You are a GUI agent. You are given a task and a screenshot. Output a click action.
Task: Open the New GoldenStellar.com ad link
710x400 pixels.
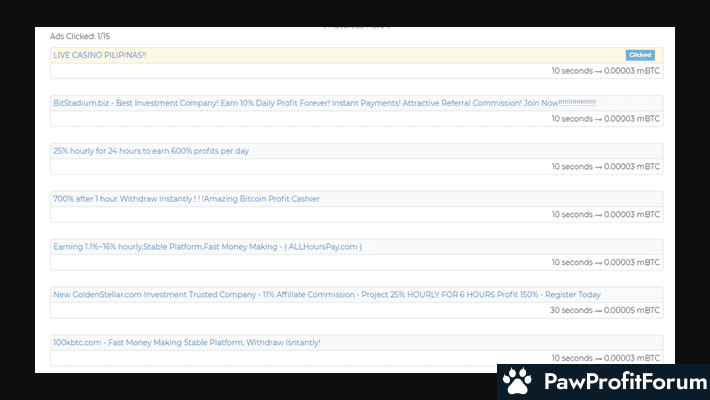(327, 295)
